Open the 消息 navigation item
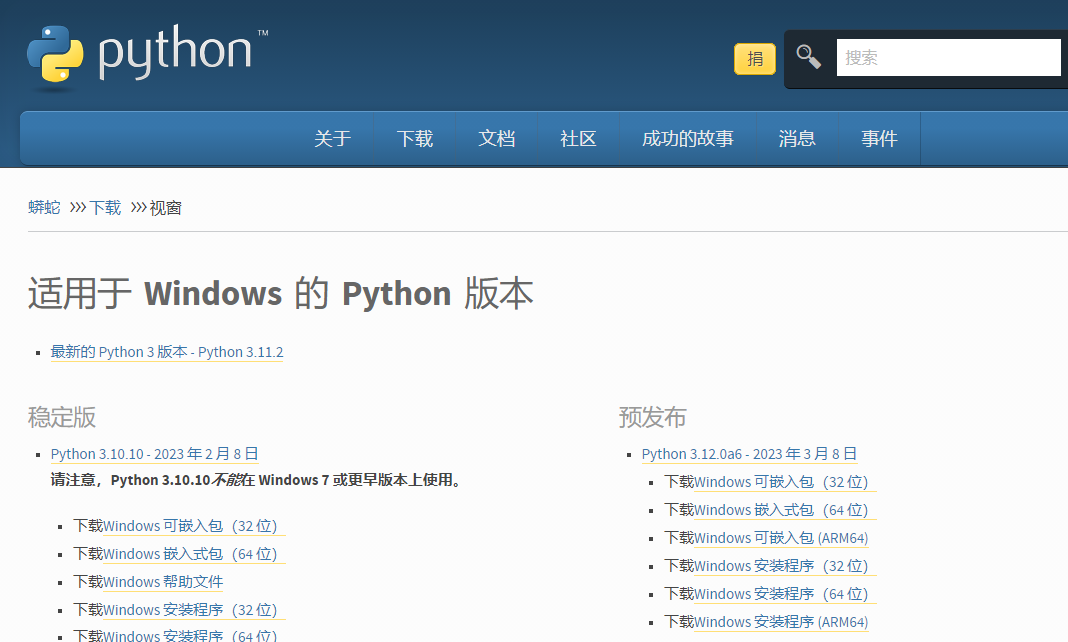The height and width of the screenshot is (642, 1068). pos(797,139)
